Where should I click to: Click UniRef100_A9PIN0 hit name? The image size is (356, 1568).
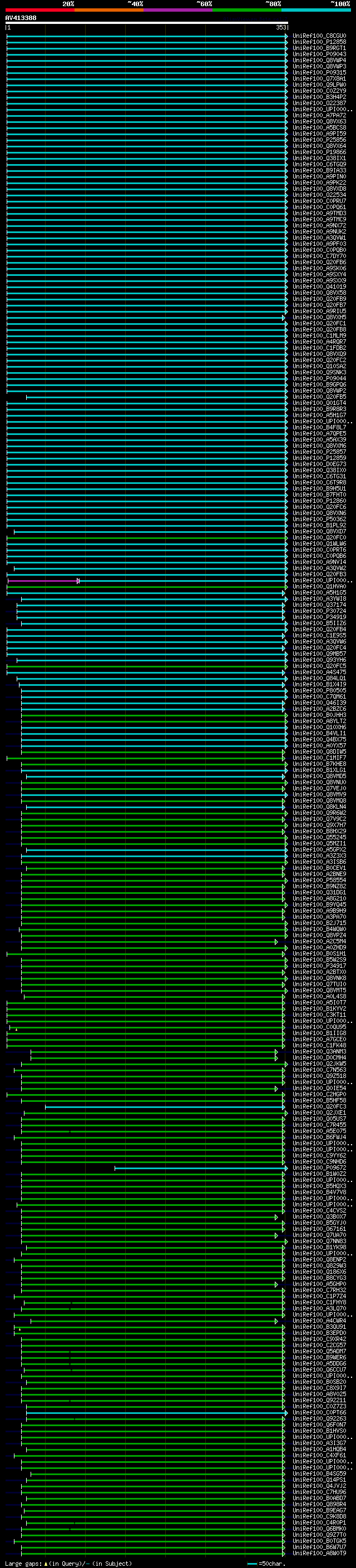(319, 176)
